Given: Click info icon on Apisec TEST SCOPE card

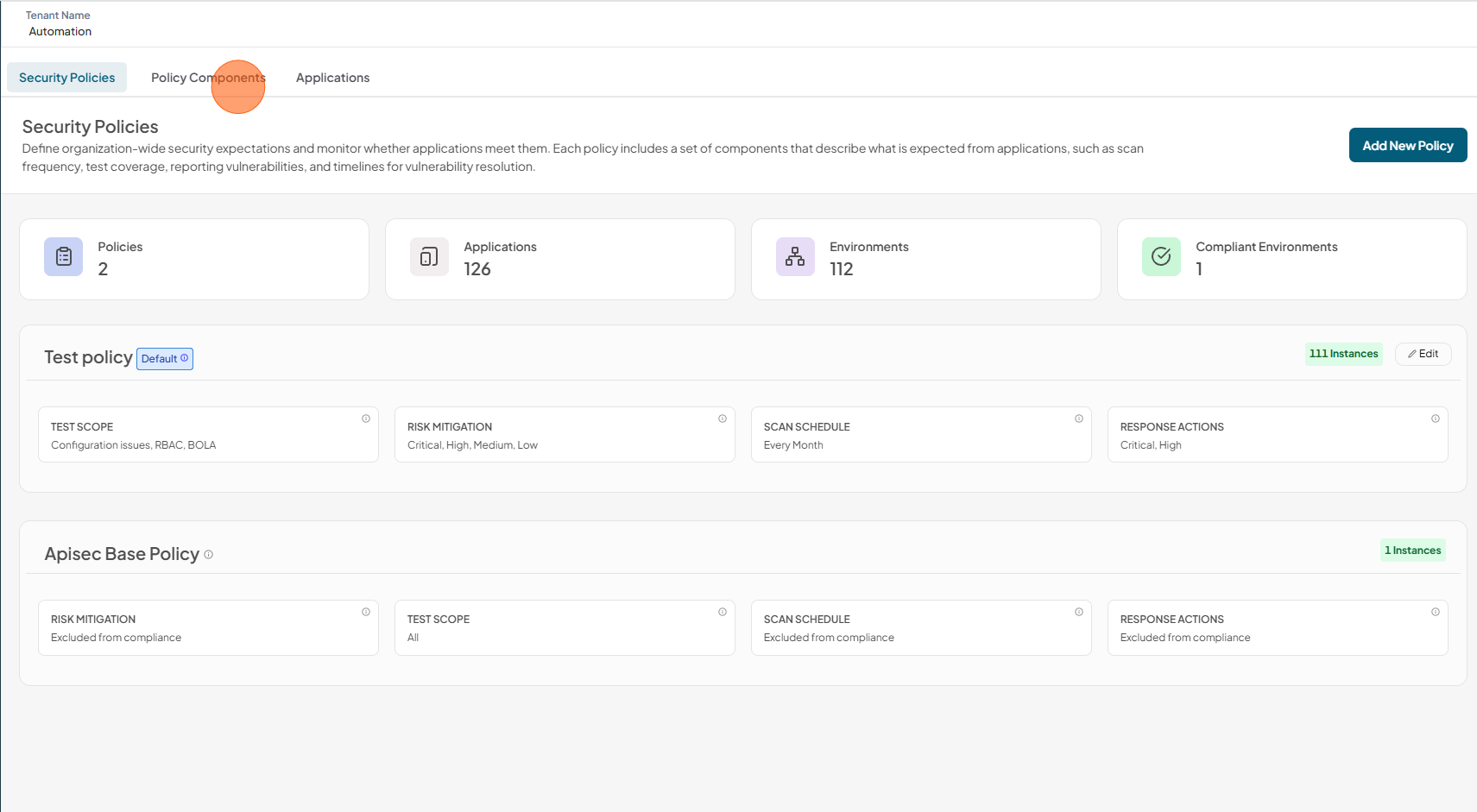Looking at the screenshot, I should click(723, 612).
